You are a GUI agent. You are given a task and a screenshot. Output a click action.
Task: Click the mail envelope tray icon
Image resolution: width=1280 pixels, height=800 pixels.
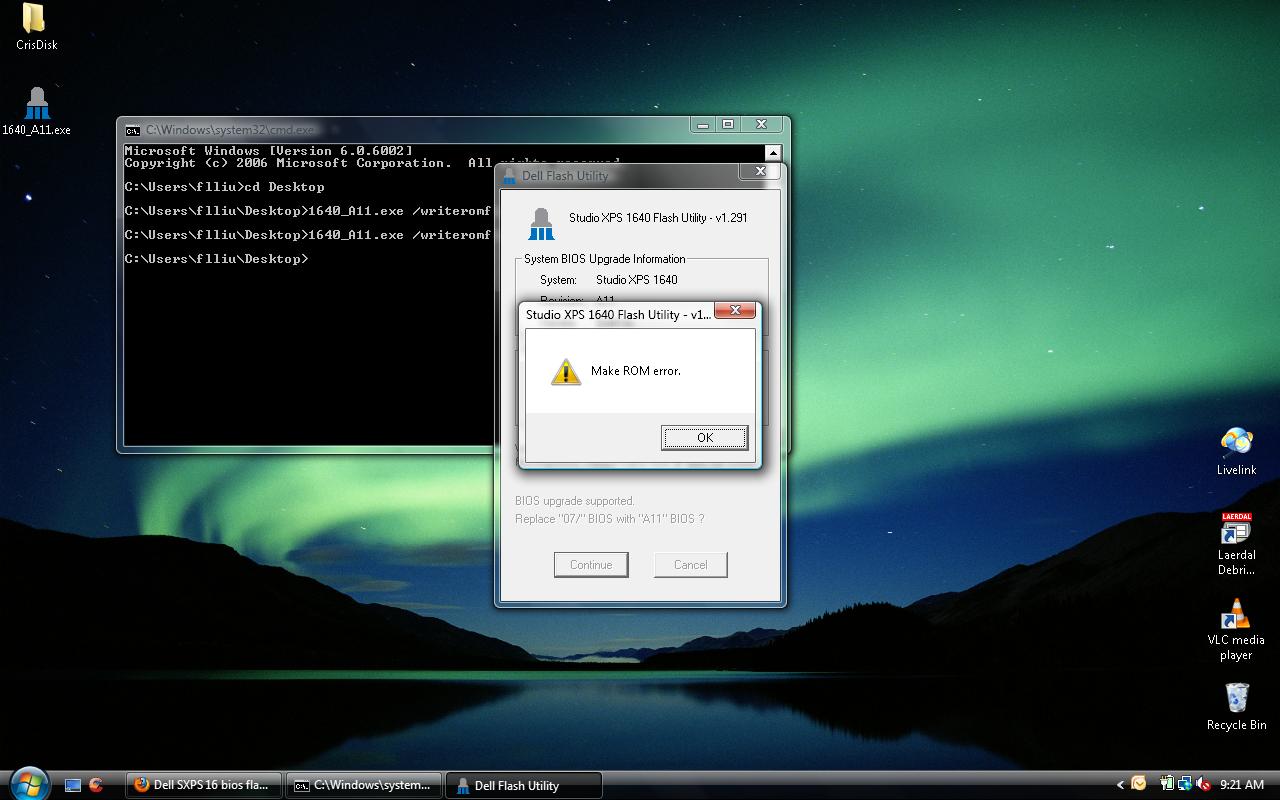pyautogui.click(x=1138, y=784)
